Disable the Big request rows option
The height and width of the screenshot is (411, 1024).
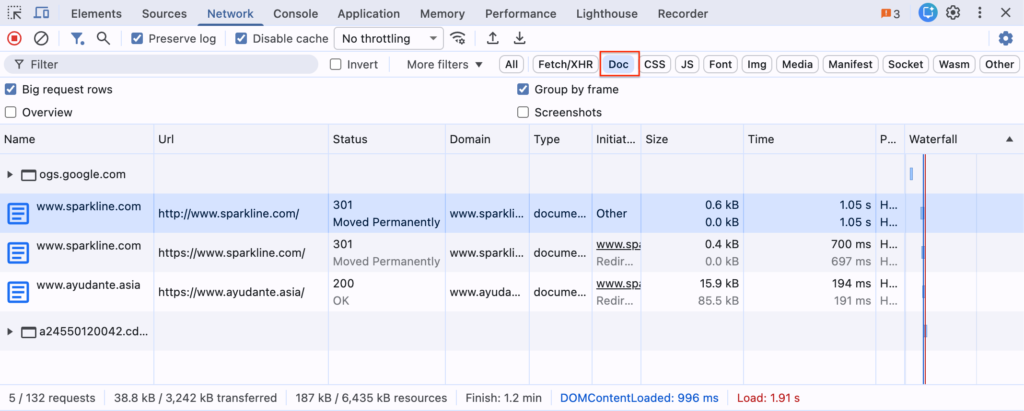click(12, 89)
